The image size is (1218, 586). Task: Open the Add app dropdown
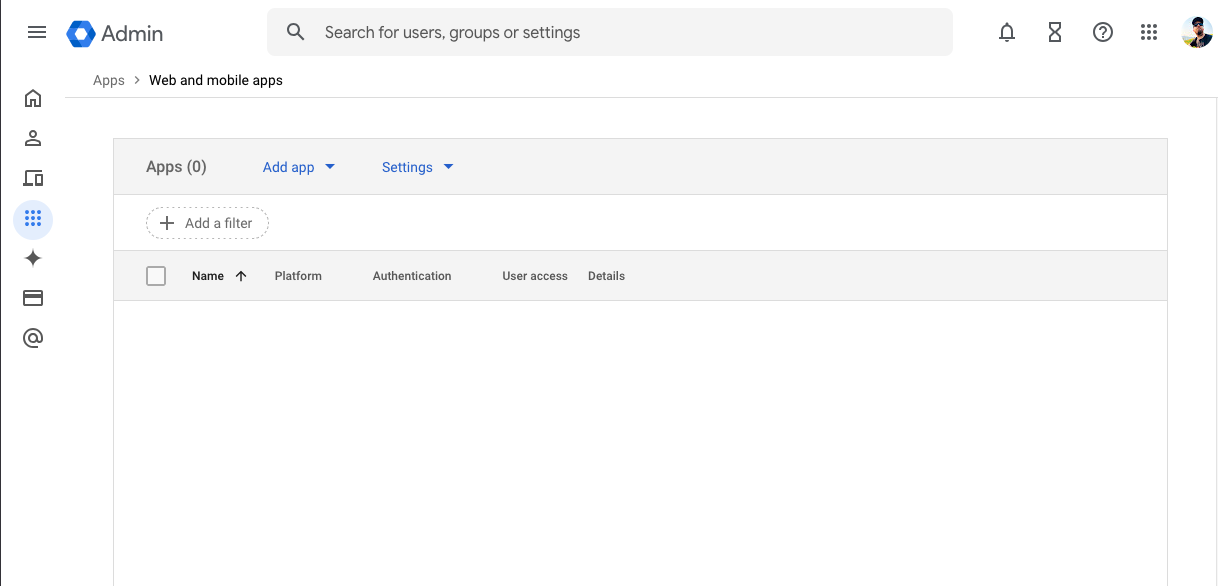(299, 167)
